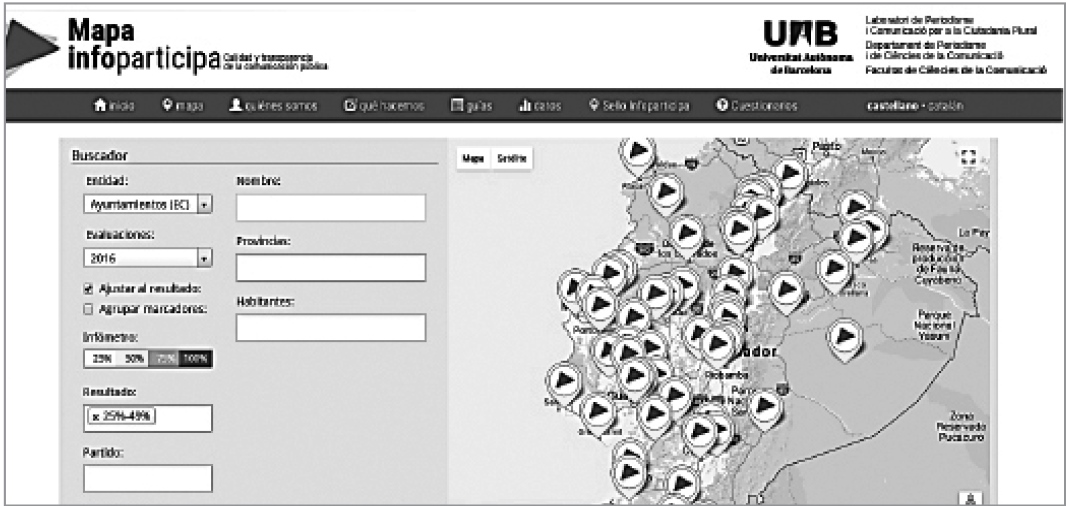Click the lone marker beside Parque Nacional Yasuní
Viewport: 1066px width, 506px height.
click(844, 338)
